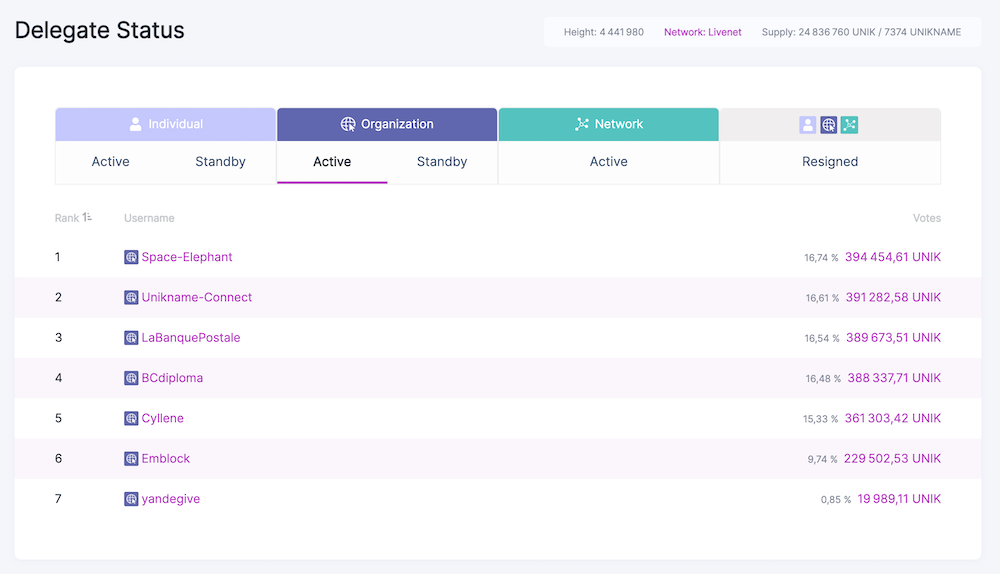The width and height of the screenshot is (1000, 574).
Task: Open the BCdiploma delegate link
Action: pos(172,378)
